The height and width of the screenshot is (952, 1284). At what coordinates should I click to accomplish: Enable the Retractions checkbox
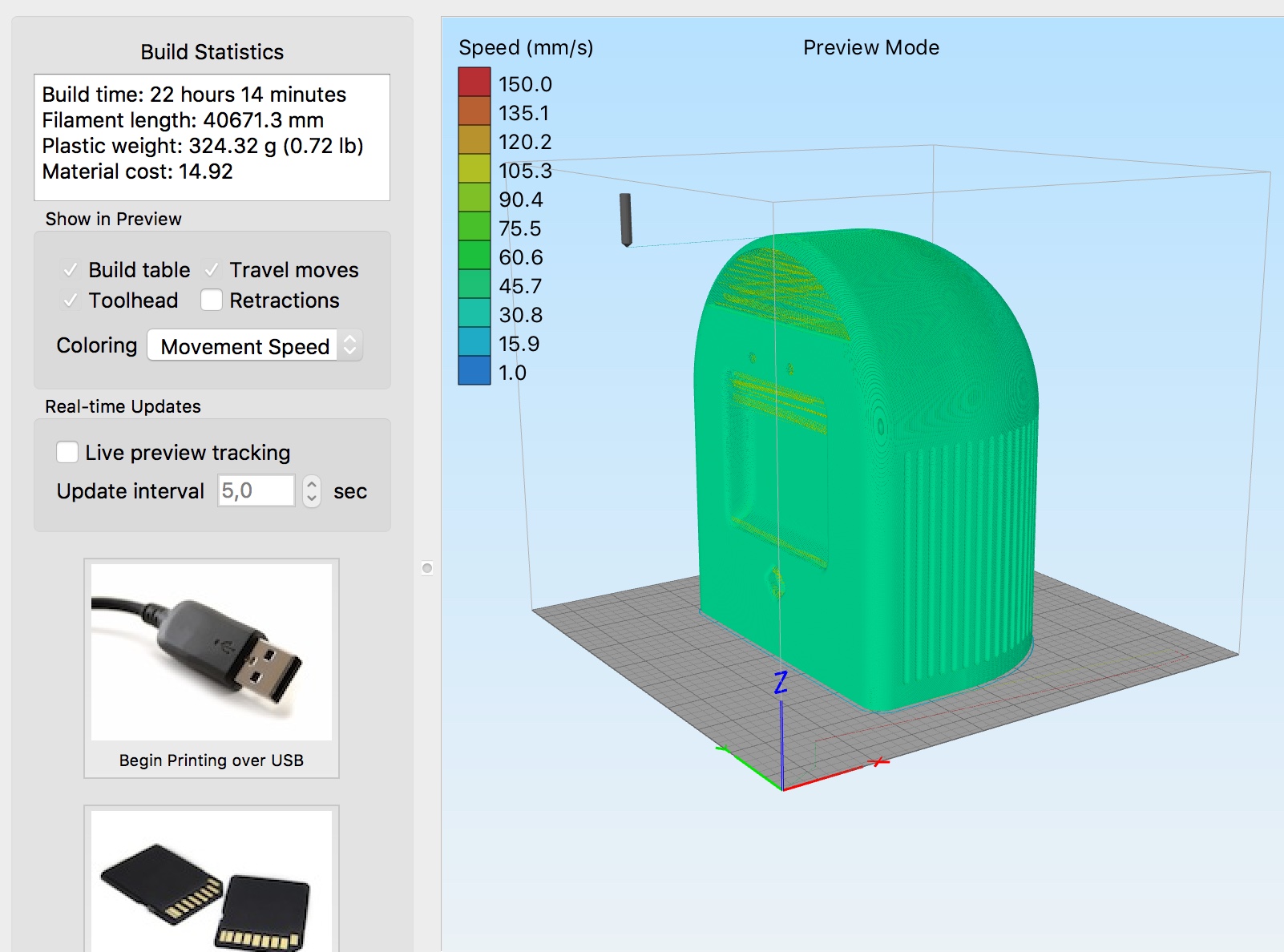pos(212,301)
